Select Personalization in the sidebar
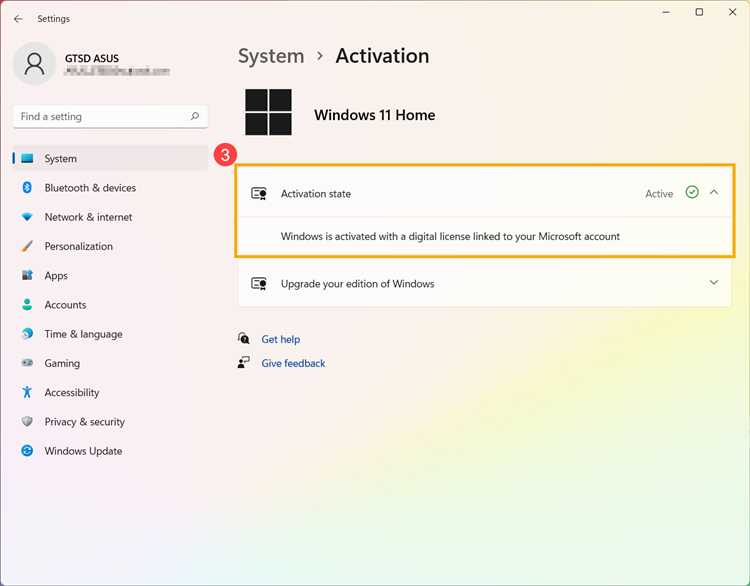 click(x=110, y=246)
